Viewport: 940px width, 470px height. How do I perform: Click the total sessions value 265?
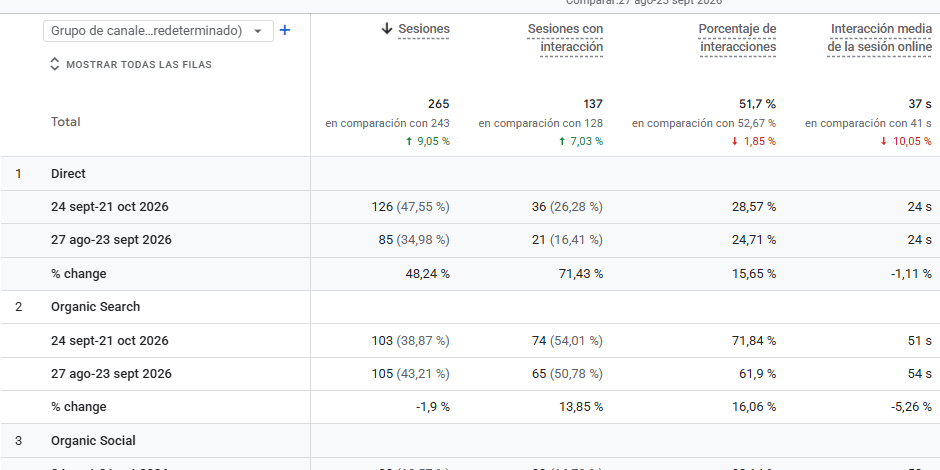coord(439,104)
